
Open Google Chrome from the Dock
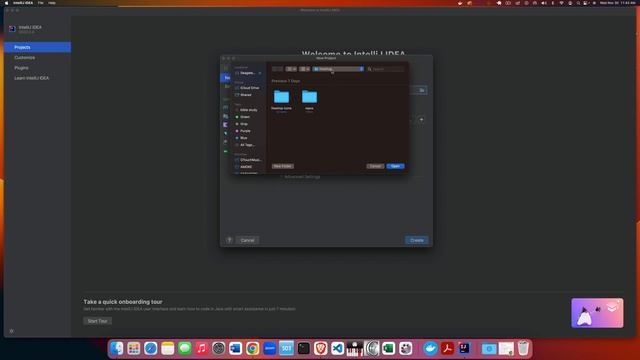coord(253,348)
